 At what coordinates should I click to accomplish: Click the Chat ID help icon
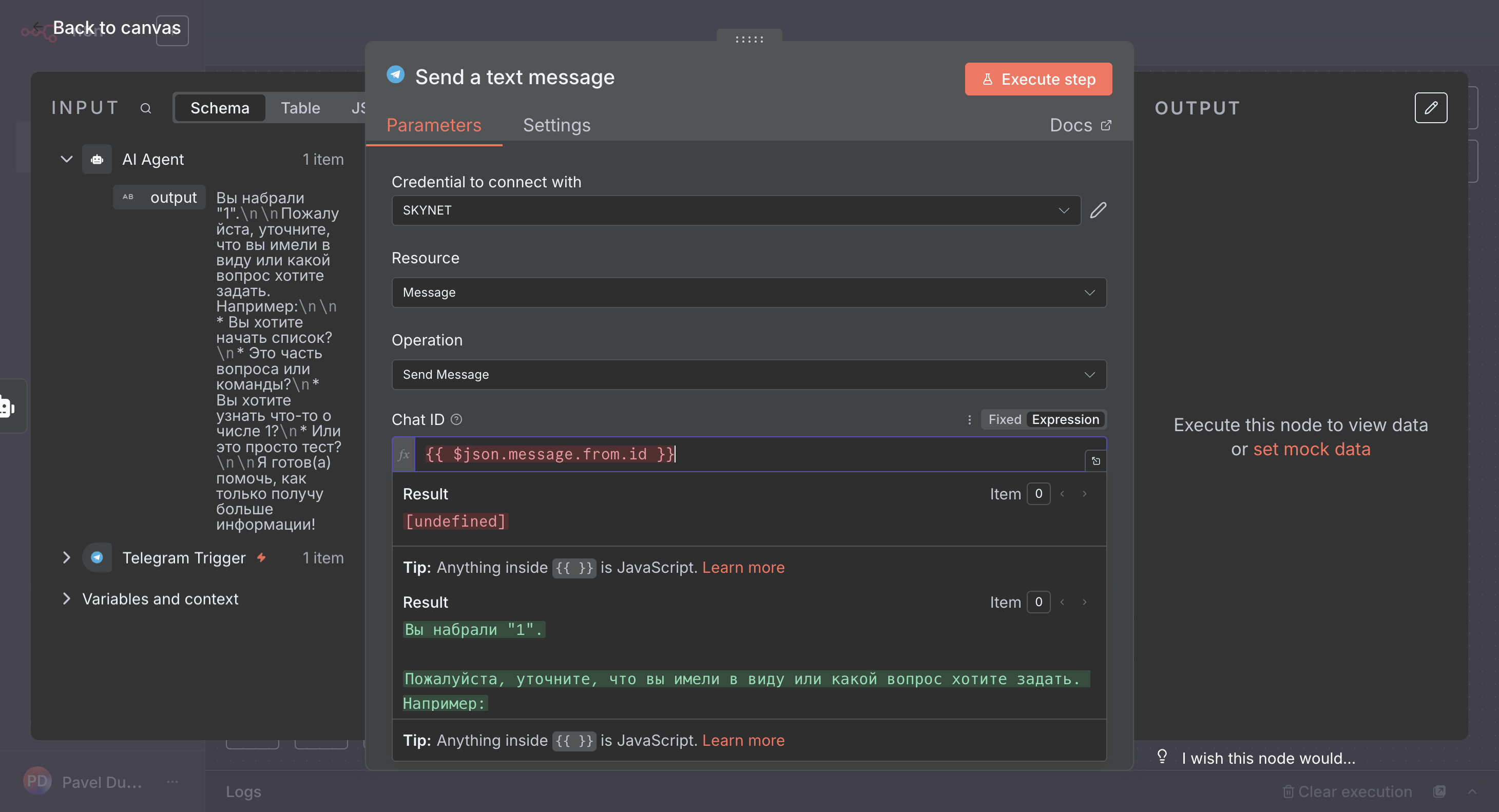(x=457, y=419)
